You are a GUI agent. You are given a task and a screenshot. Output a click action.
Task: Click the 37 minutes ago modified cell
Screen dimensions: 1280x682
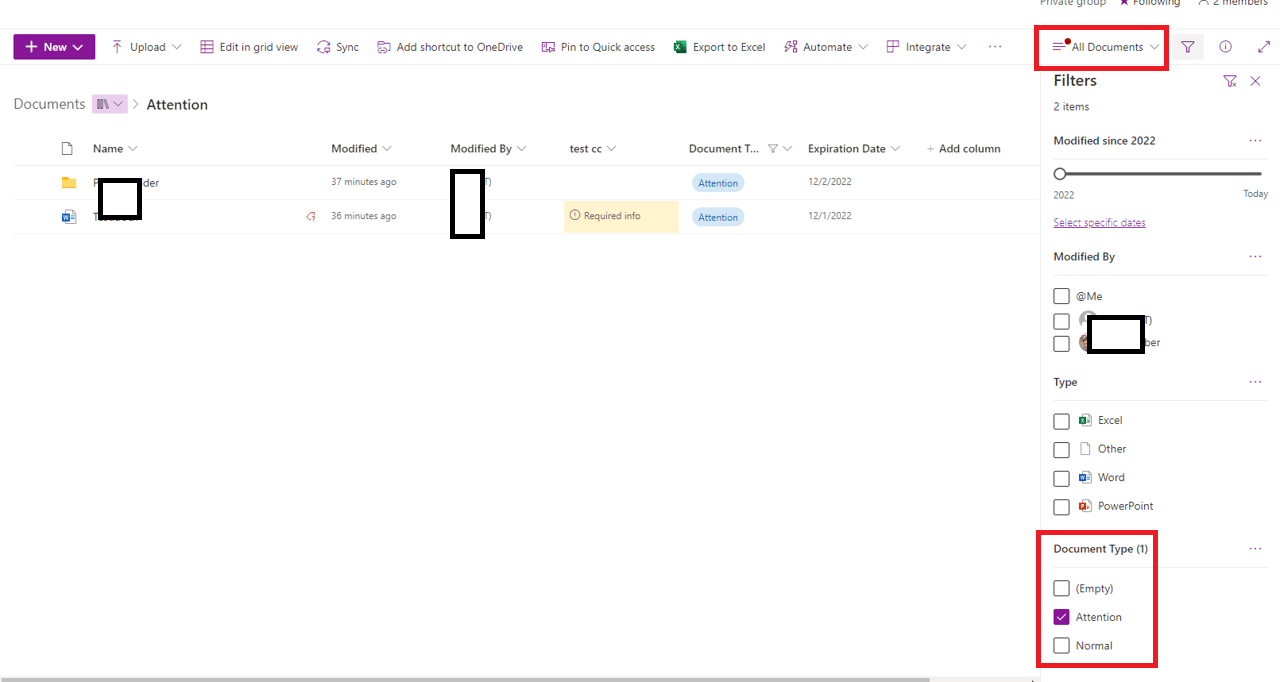pos(364,182)
